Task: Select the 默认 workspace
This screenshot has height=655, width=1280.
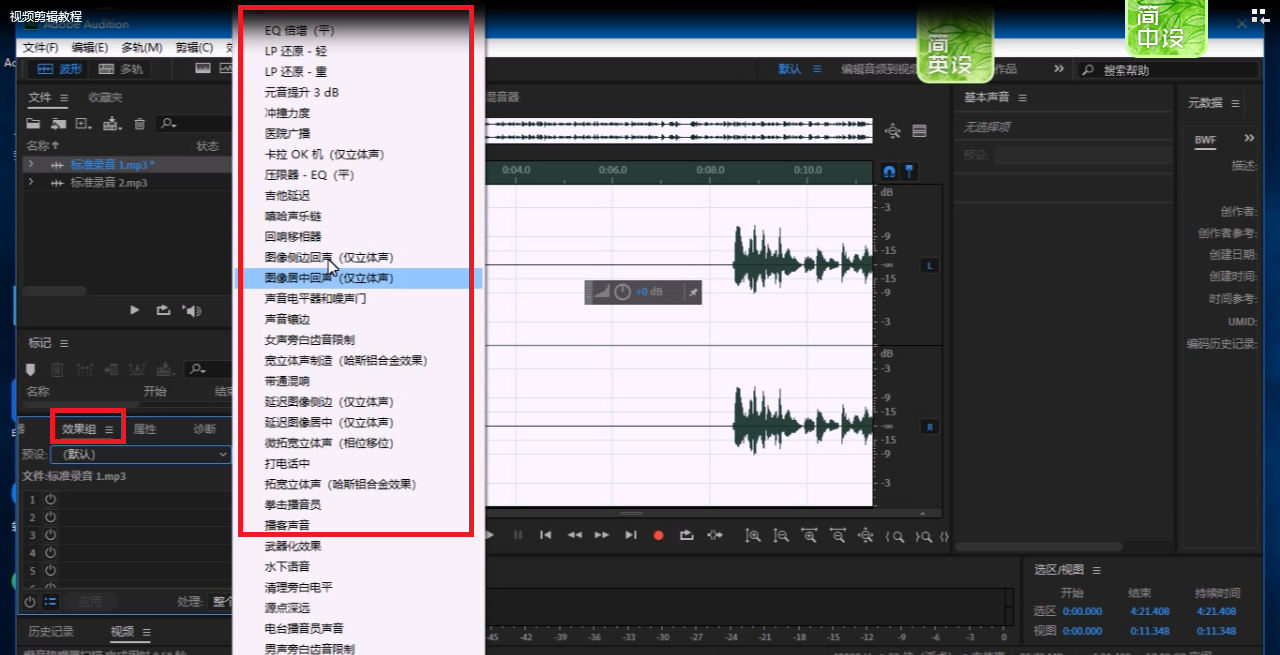Action: (x=790, y=69)
